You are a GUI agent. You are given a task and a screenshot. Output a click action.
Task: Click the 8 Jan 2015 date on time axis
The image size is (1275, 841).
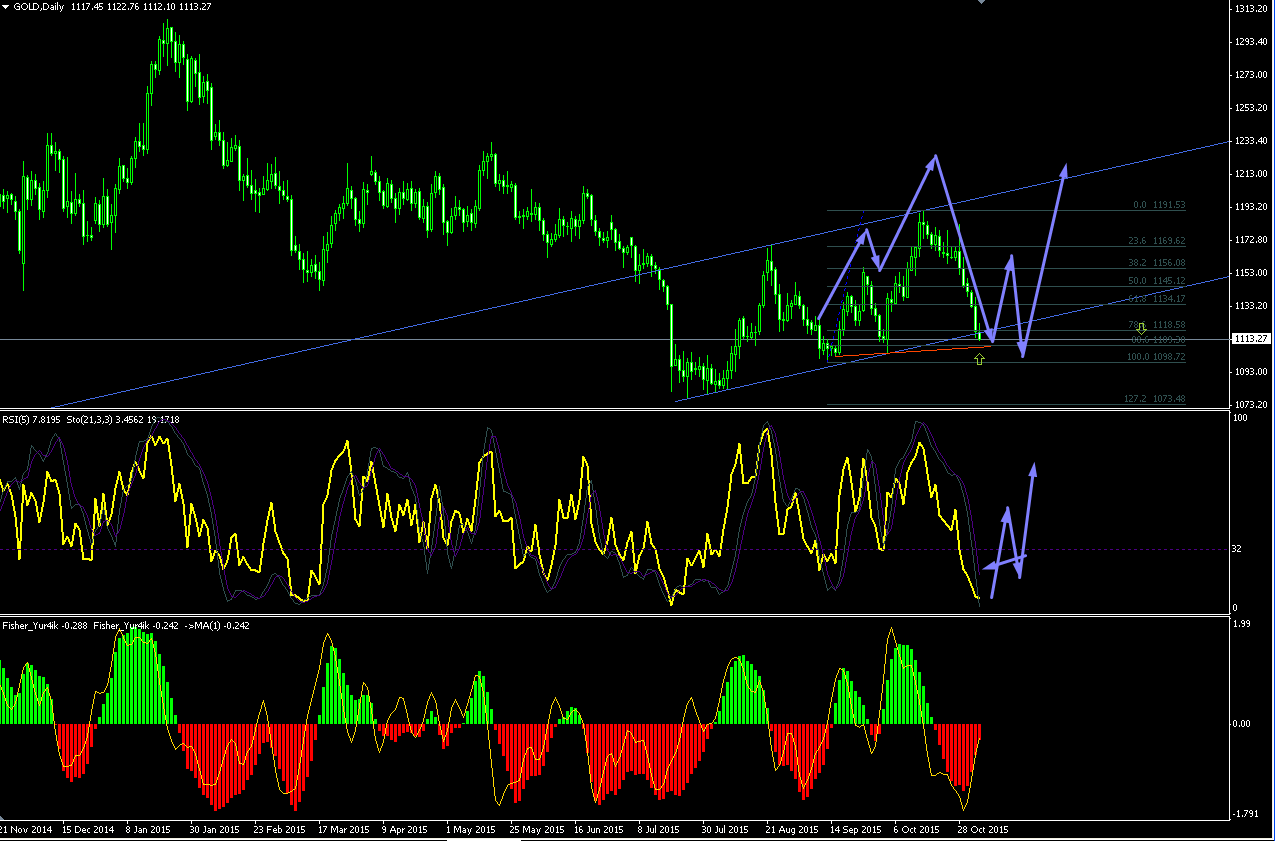[x=147, y=830]
